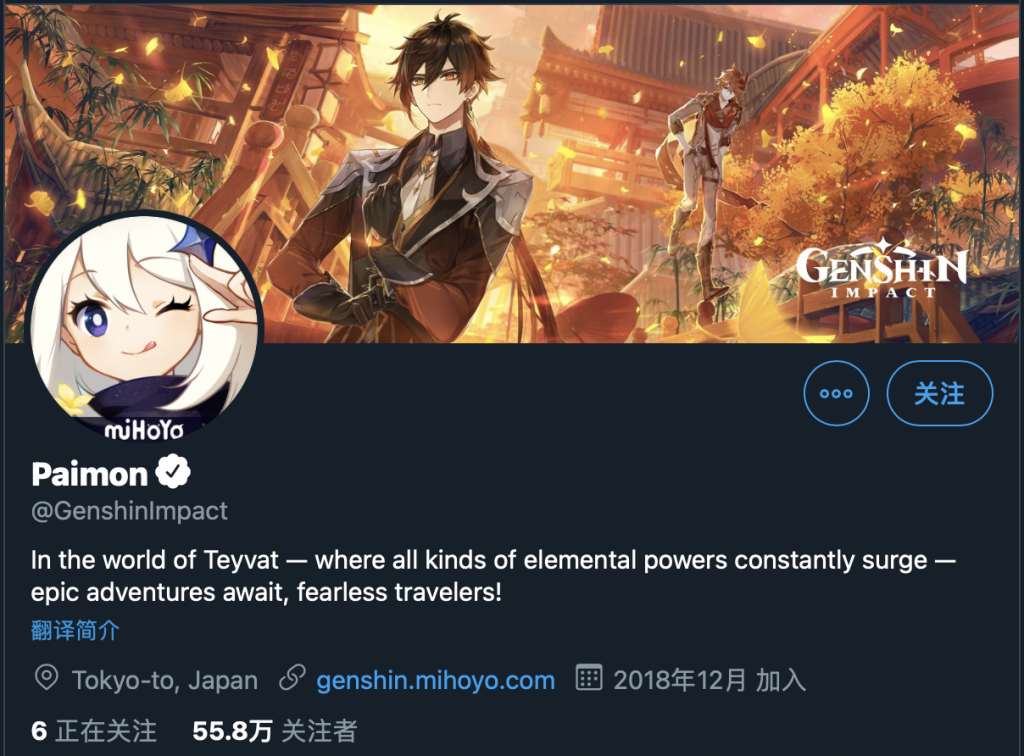Click the location pin icon
The height and width of the screenshot is (756, 1024).
click(46, 678)
